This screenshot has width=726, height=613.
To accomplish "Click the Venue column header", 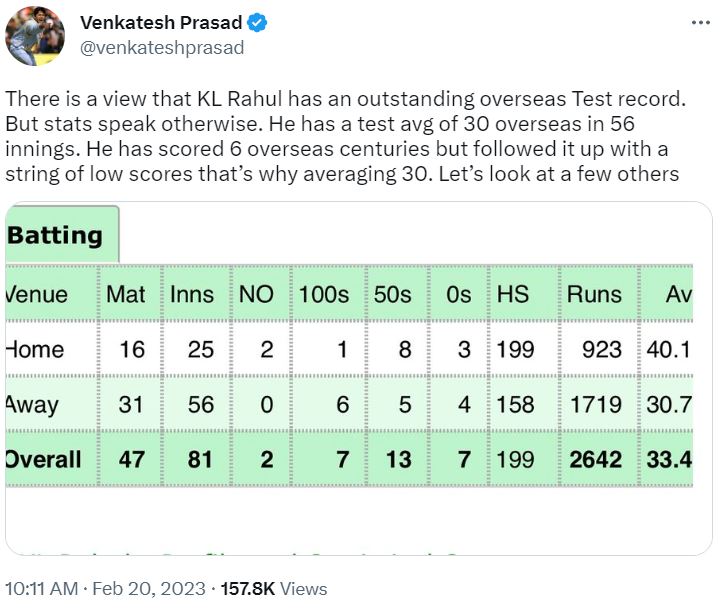I will (x=37, y=294).
